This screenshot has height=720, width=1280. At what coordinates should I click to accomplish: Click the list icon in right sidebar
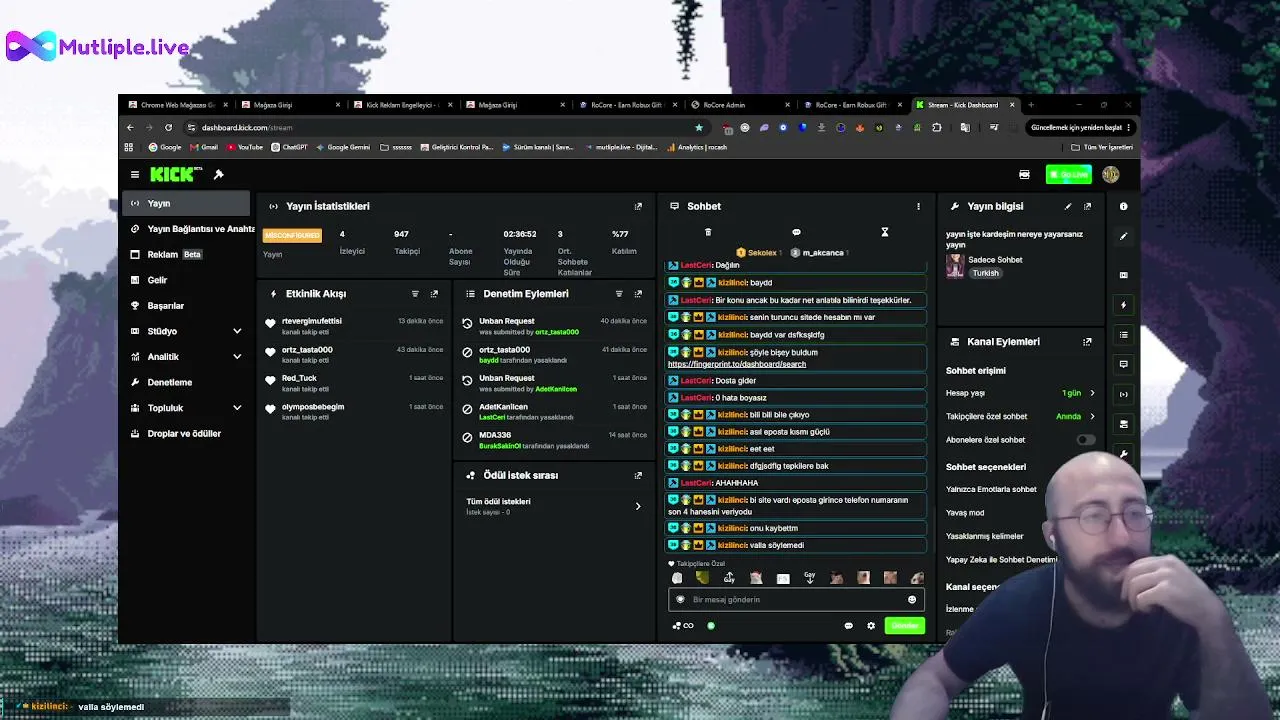[1123, 335]
